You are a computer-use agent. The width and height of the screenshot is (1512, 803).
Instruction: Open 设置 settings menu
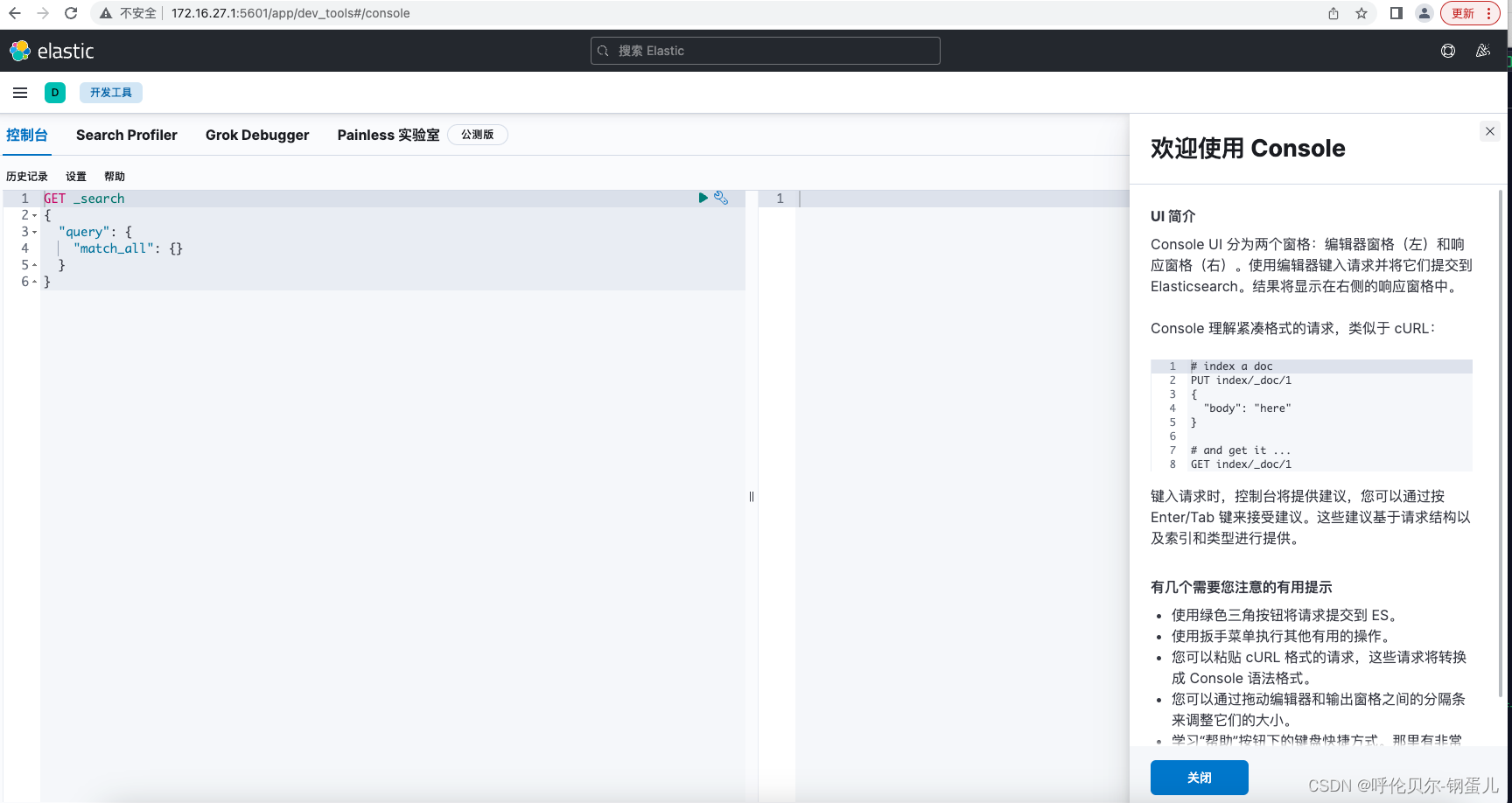tap(76, 177)
